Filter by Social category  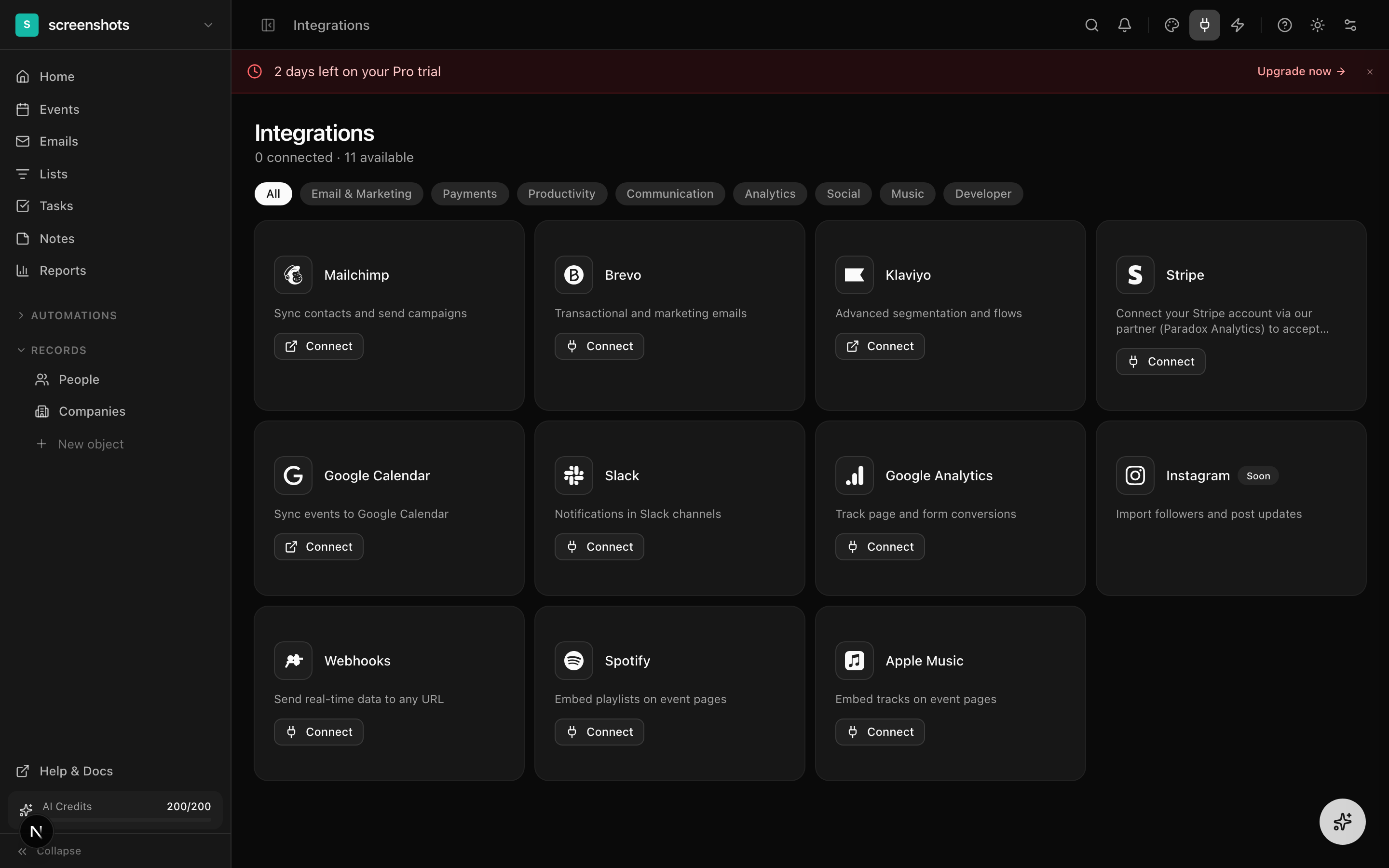click(843, 194)
